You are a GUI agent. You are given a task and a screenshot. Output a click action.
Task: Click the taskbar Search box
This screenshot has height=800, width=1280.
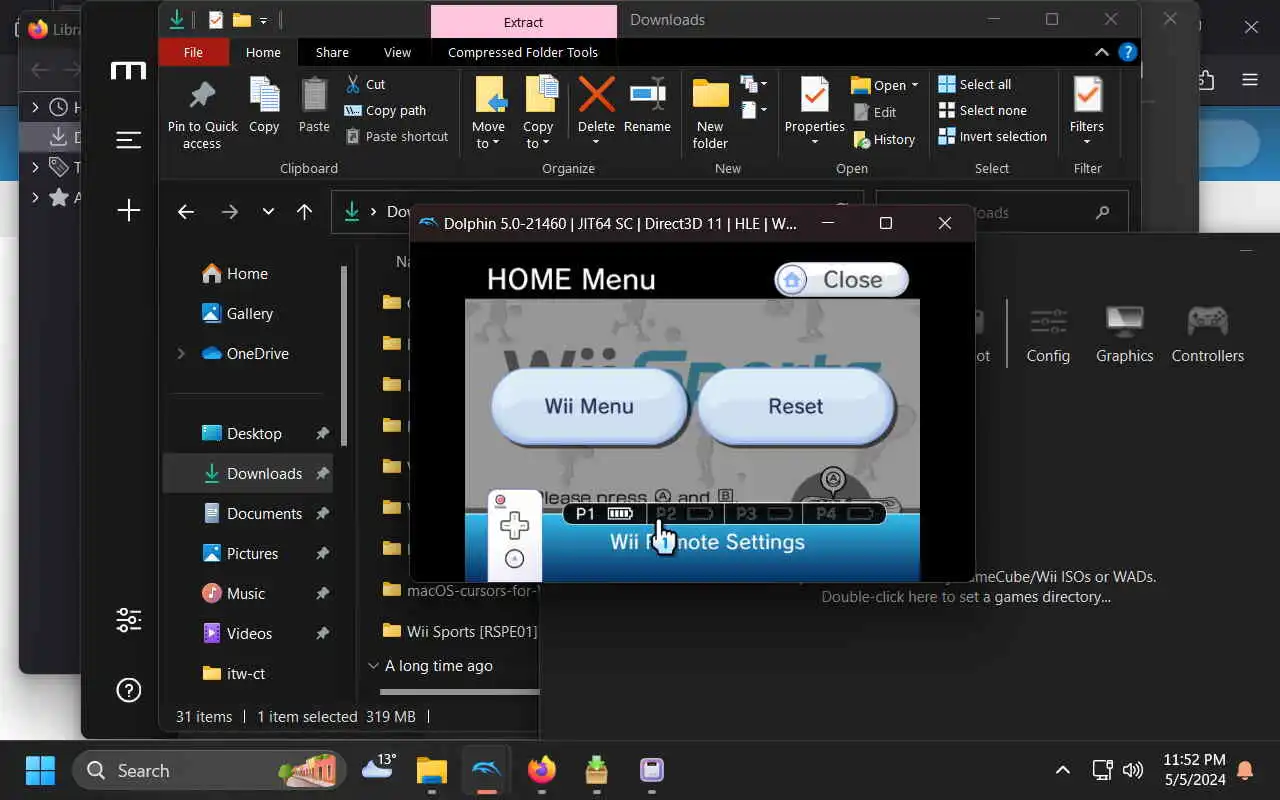[210, 770]
